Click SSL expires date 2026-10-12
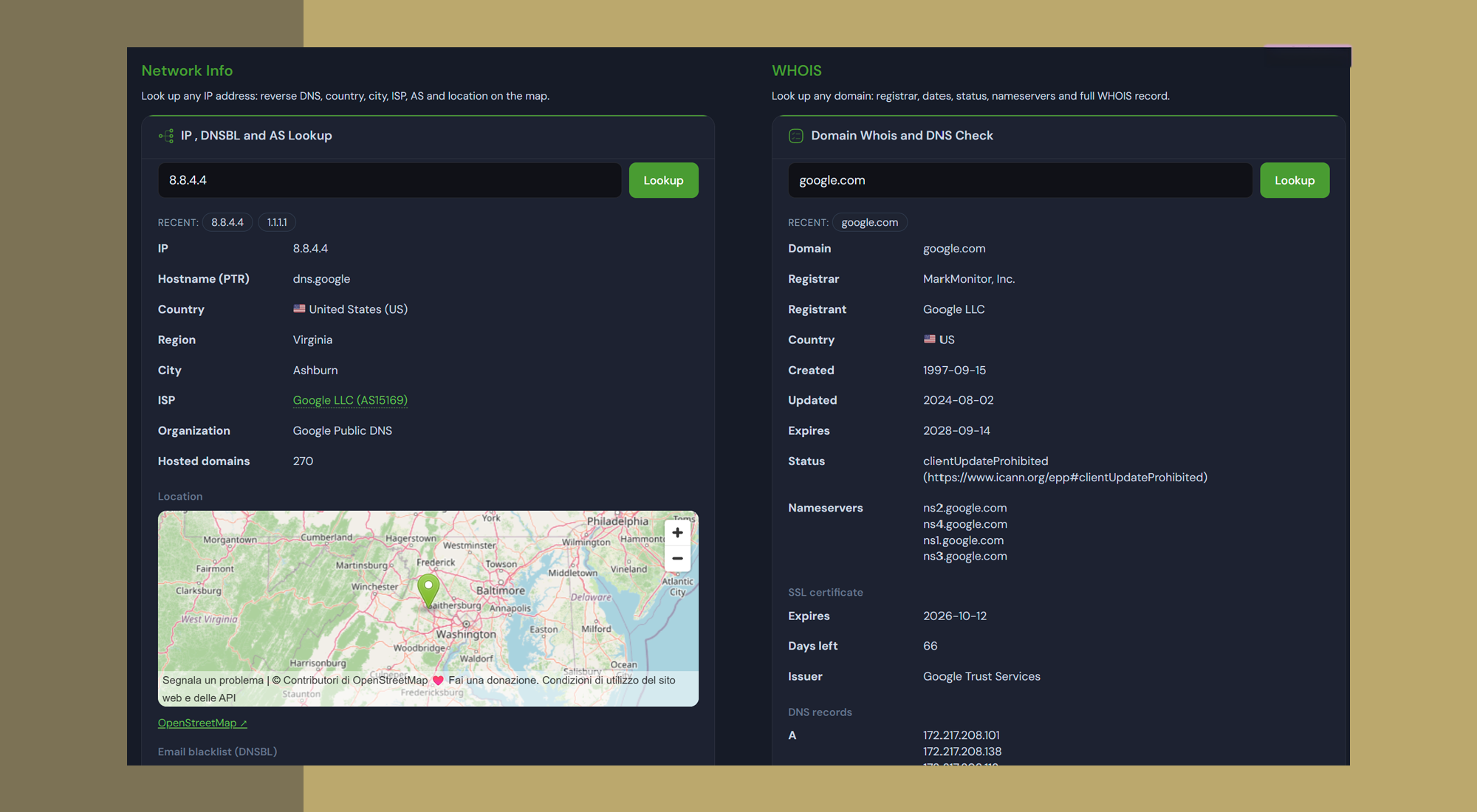The image size is (1477, 812). [x=955, y=616]
